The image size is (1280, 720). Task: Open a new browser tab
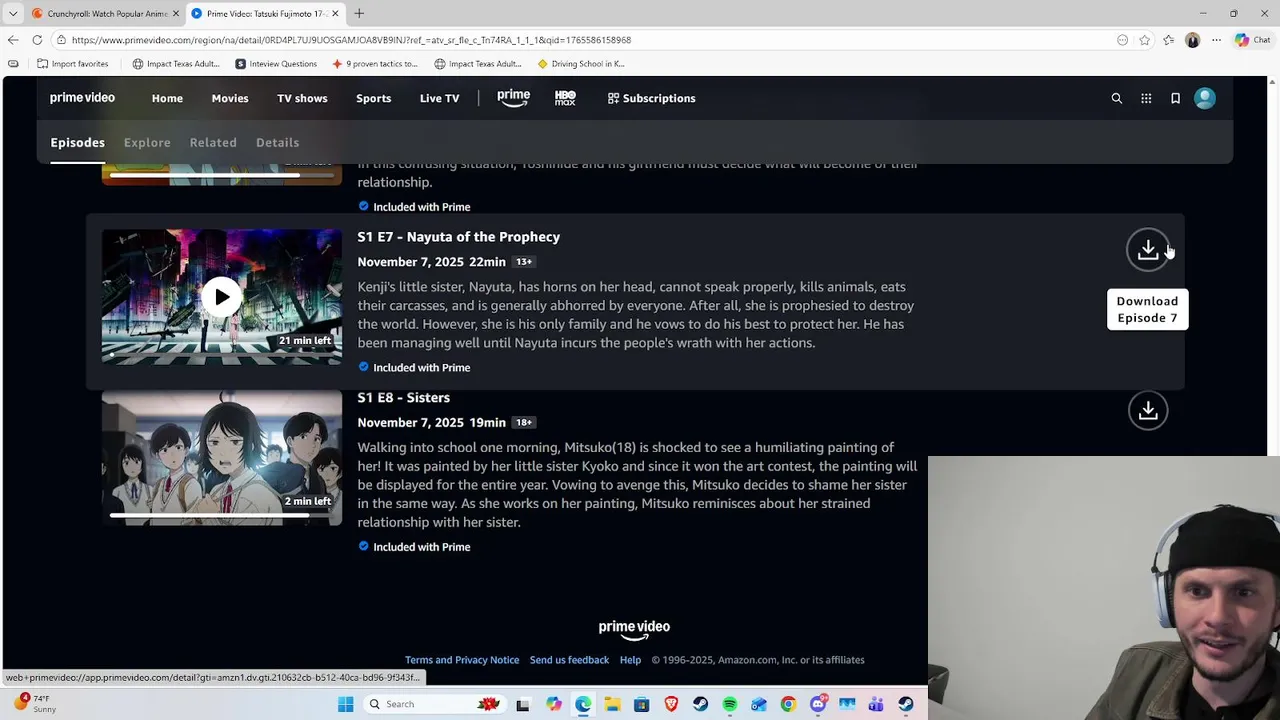[359, 13]
